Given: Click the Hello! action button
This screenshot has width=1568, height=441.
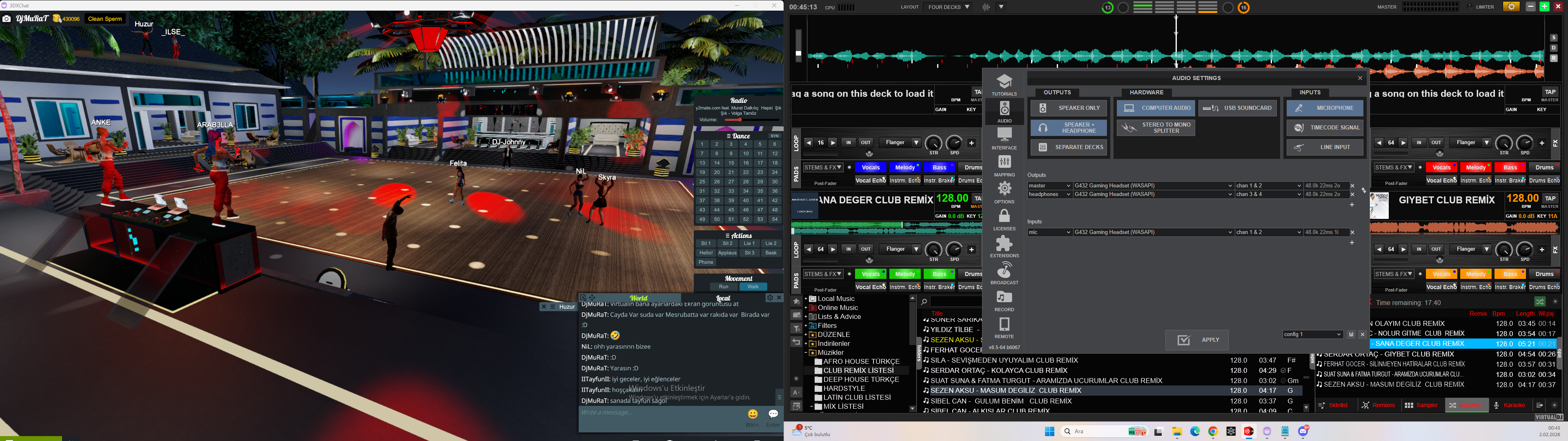Looking at the screenshot, I should tap(706, 253).
